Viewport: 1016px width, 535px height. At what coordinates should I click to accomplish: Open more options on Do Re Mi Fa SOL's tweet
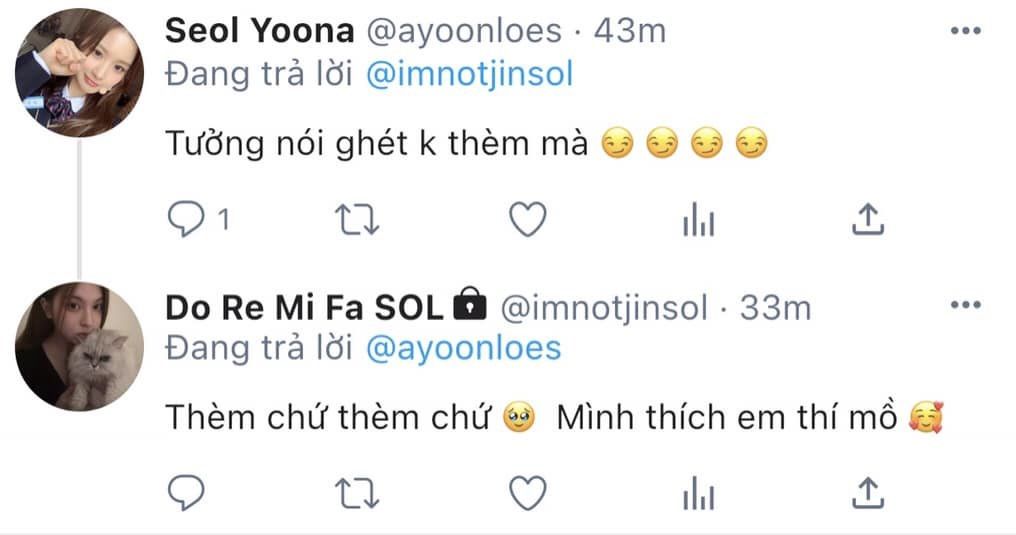coord(965,305)
